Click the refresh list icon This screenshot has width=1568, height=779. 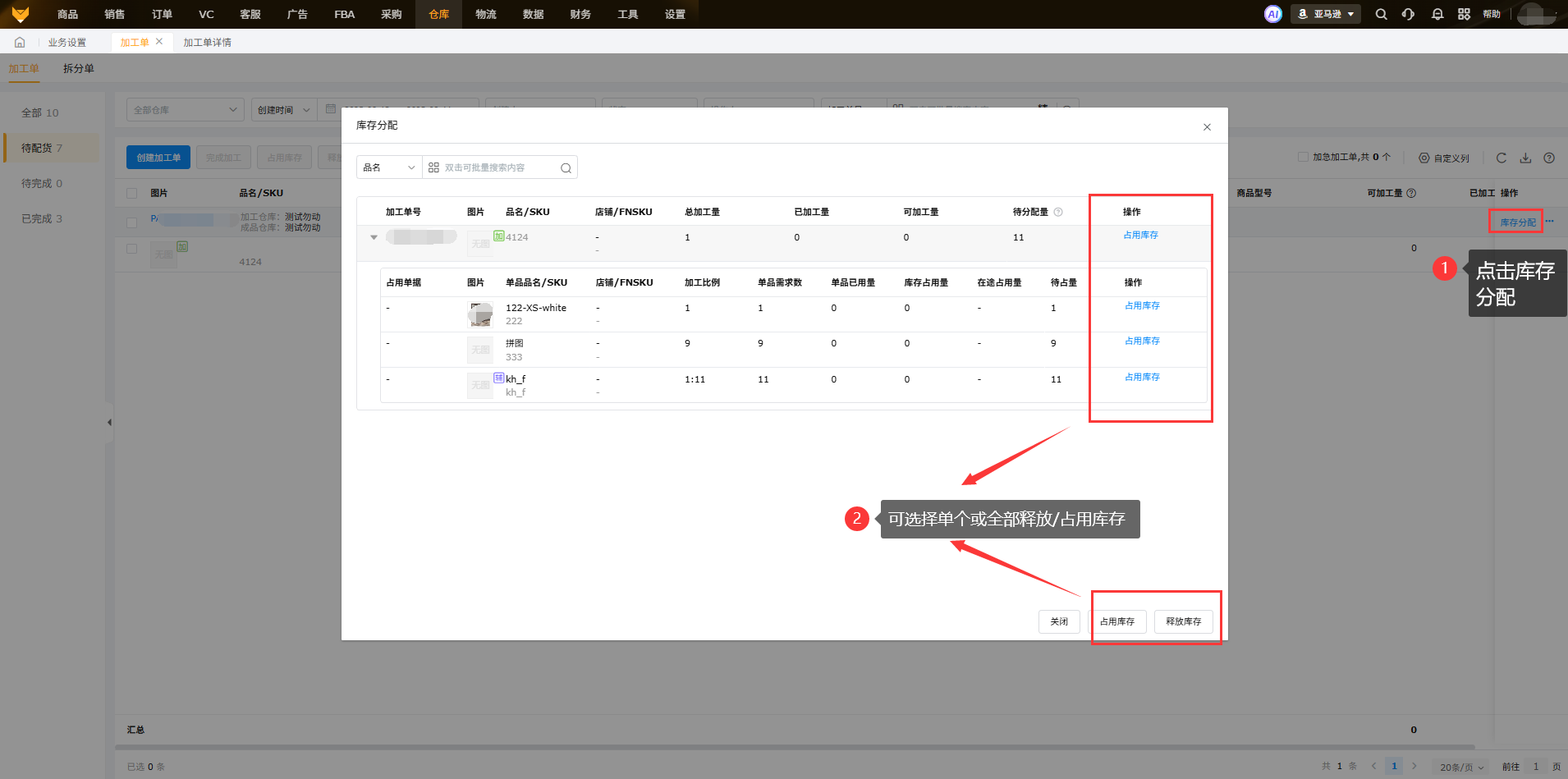pos(1501,158)
